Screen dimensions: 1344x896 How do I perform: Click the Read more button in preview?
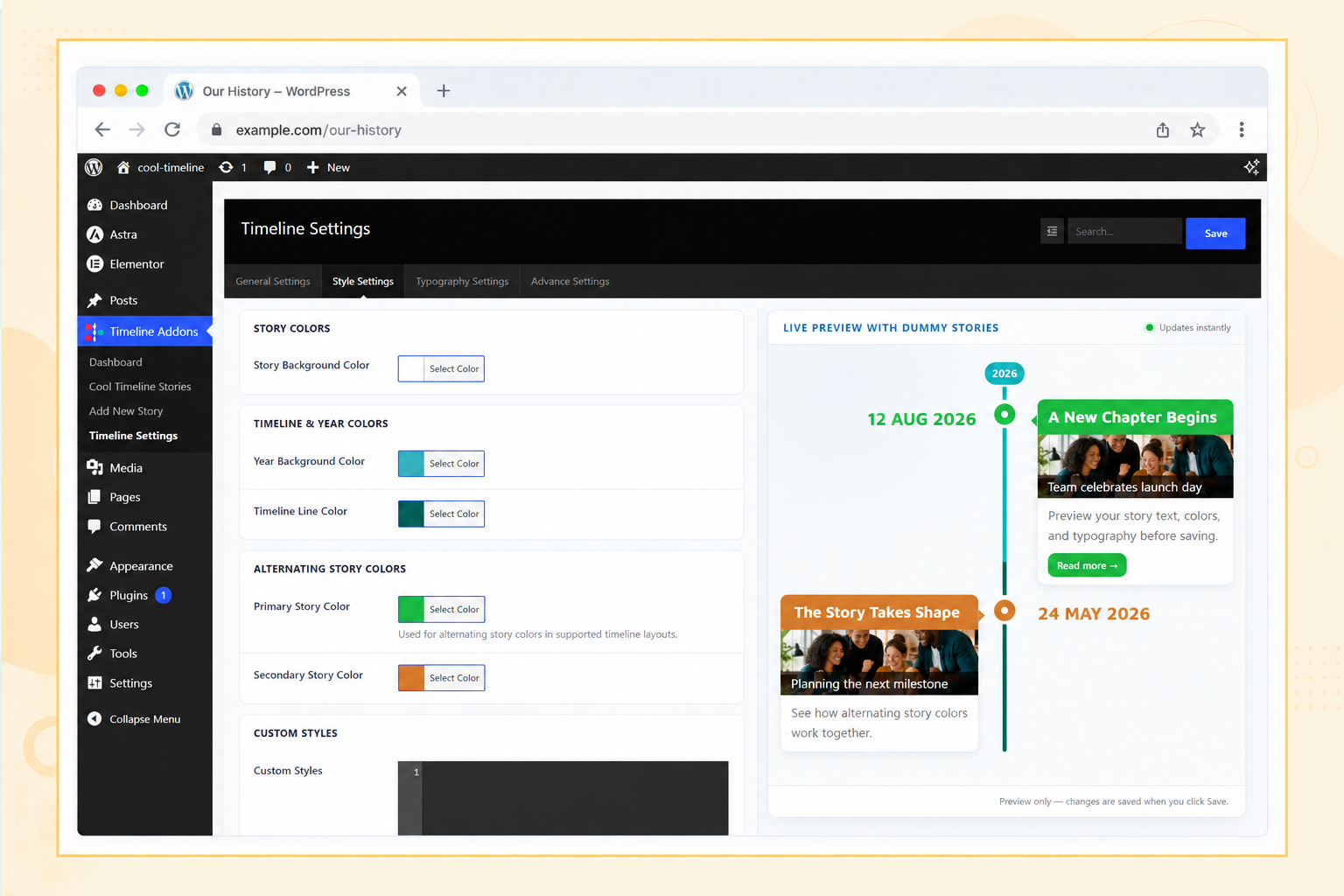[x=1087, y=566]
